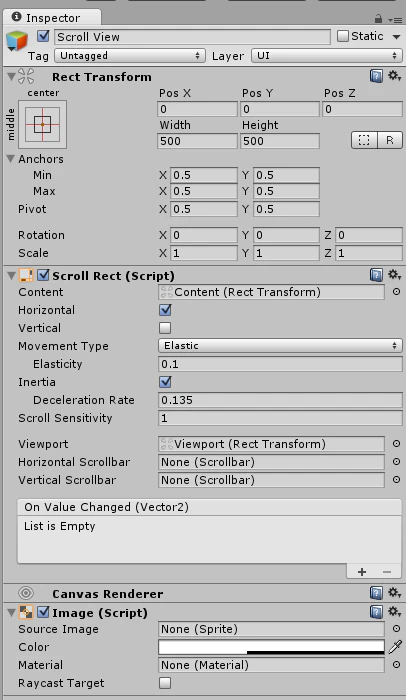The height and width of the screenshot is (700, 406).
Task: Open Movement Type dropdown showing Elastic
Action: coord(280,346)
